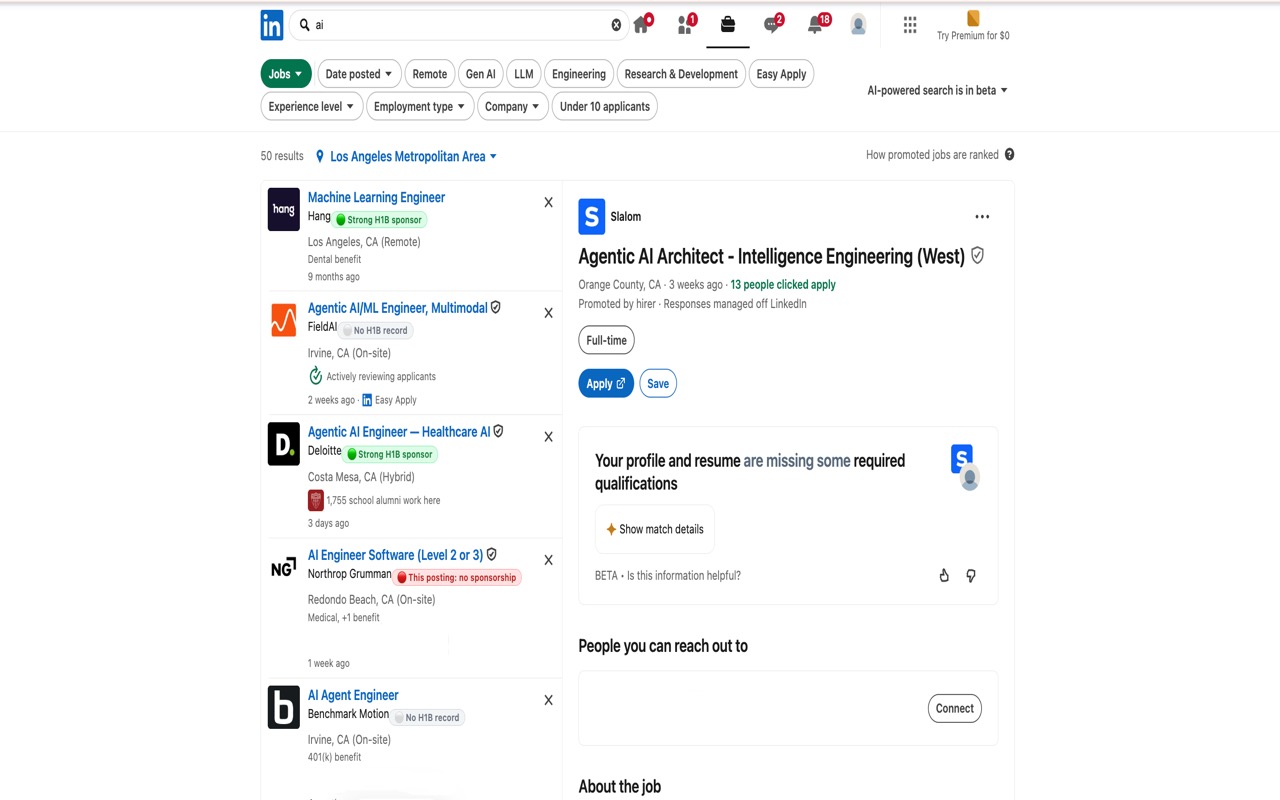Toggle the Engineering filter
The image size is (1280, 800).
[x=579, y=74]
